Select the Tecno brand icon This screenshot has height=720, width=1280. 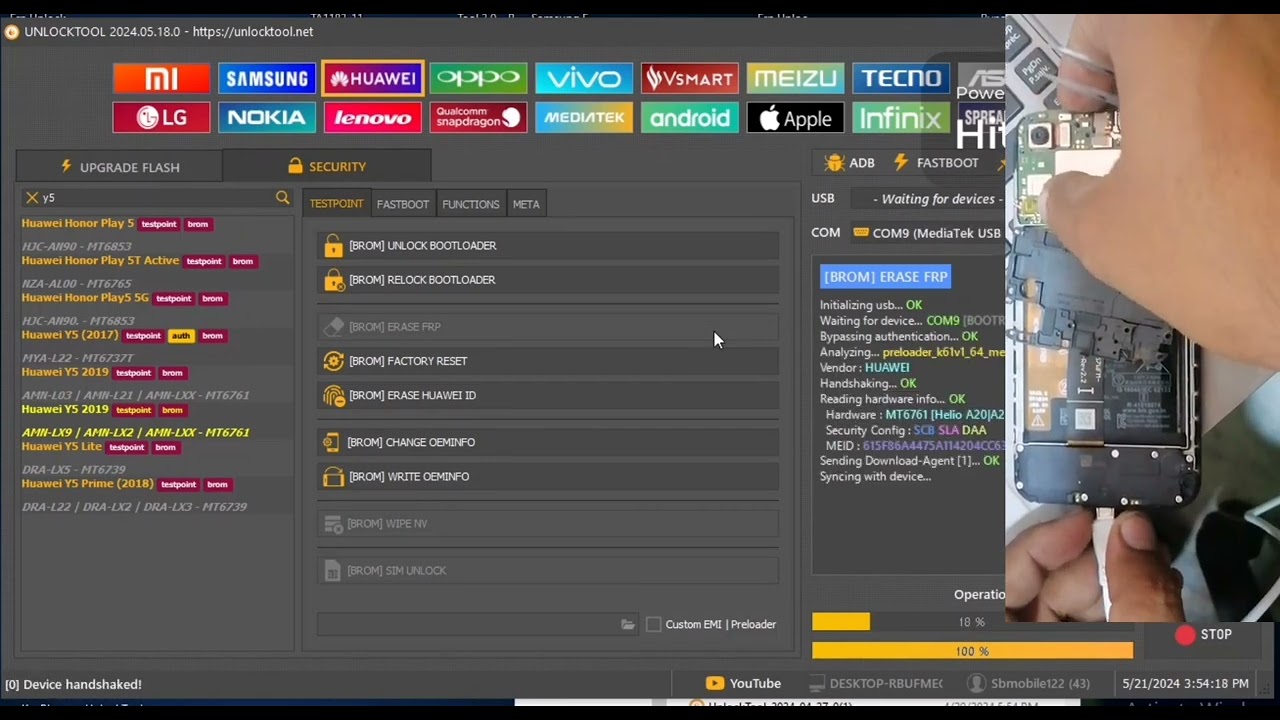(901, 78)
